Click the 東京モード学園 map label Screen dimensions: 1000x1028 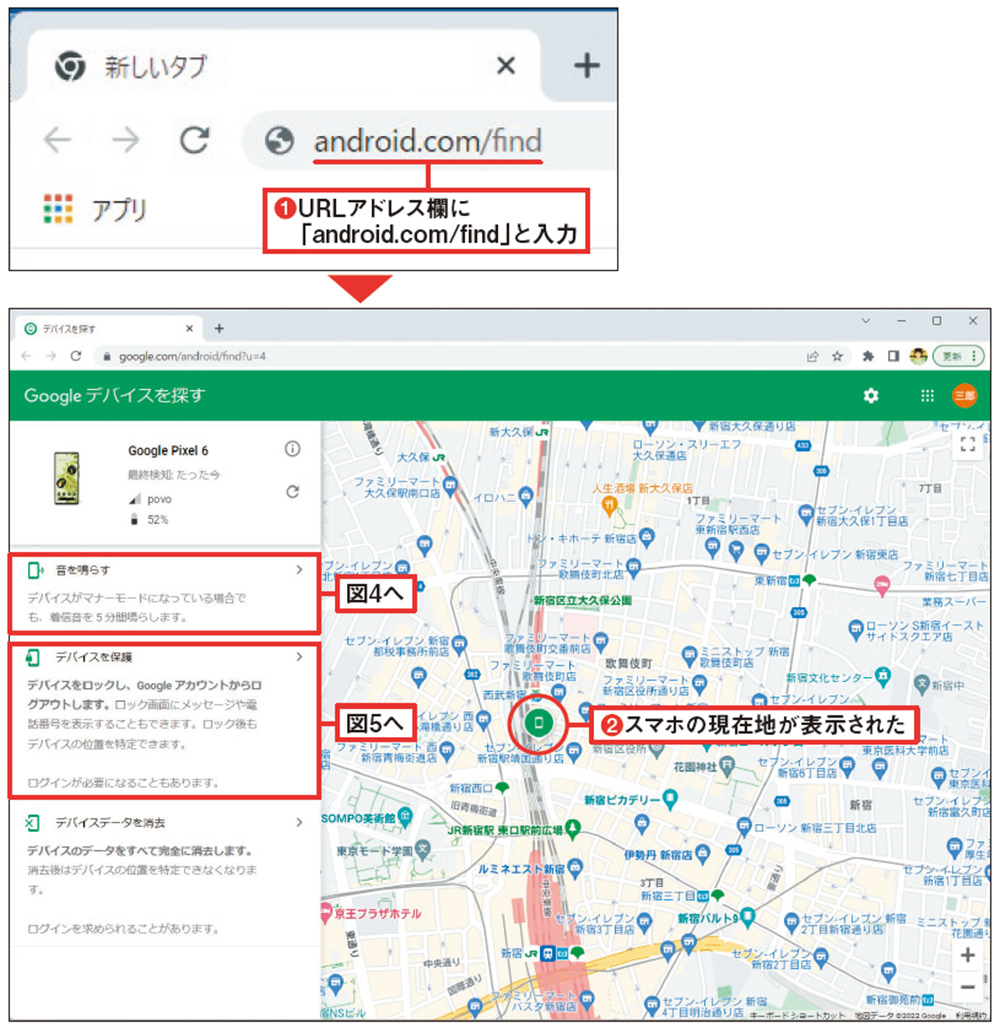[374, 851]
